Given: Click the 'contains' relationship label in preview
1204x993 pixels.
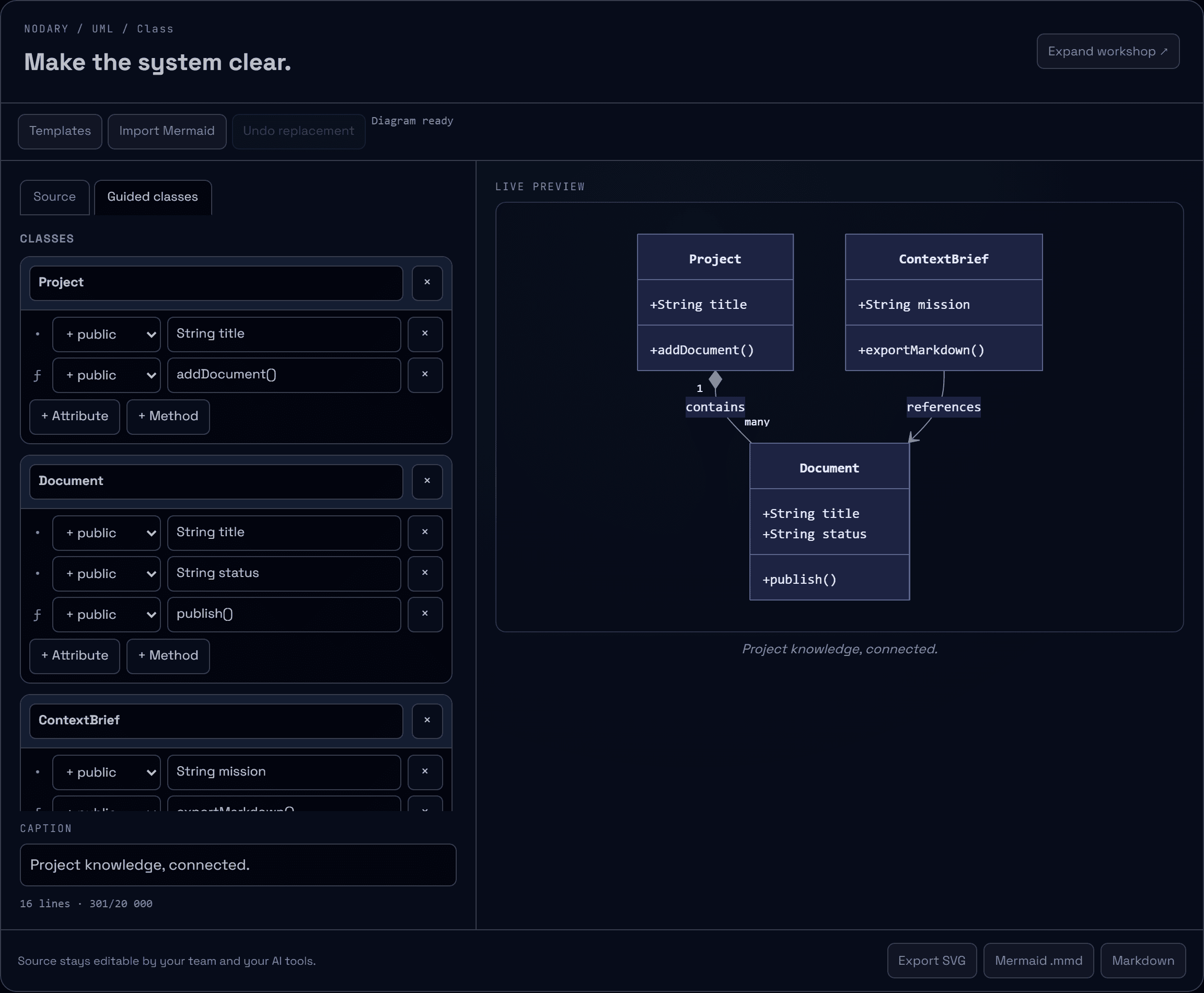Looking at the screenshot, I should 715,407.
